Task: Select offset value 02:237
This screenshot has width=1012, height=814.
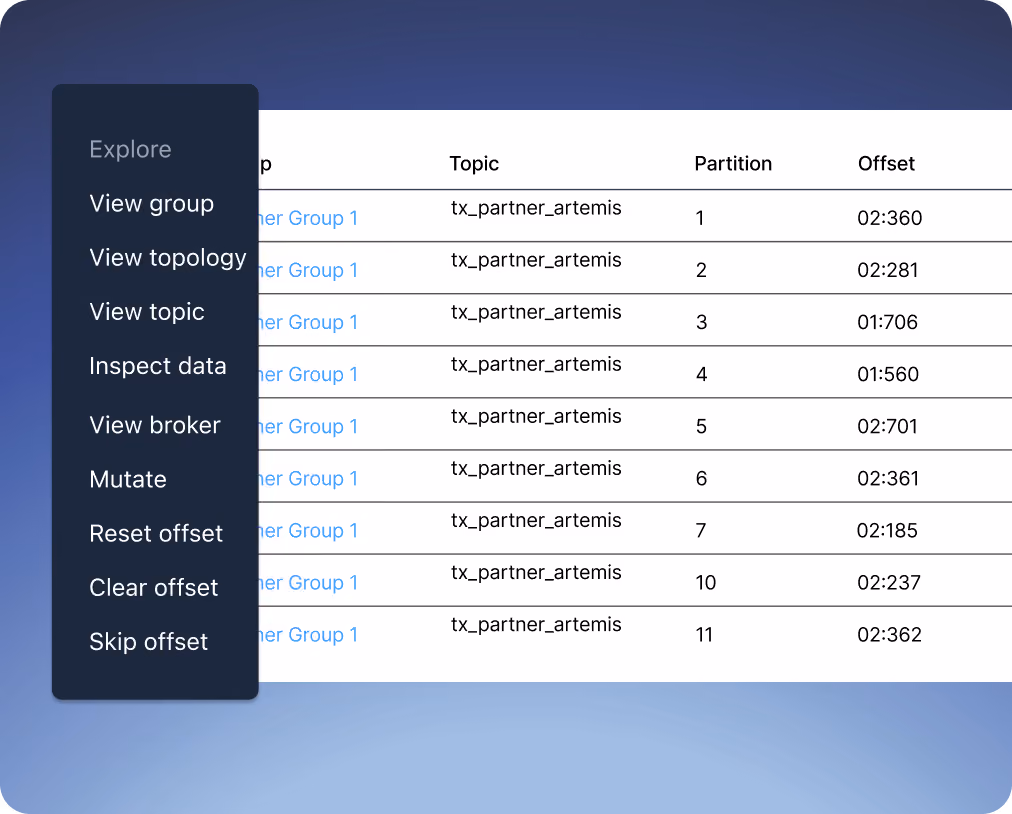Action: (889, 583)
